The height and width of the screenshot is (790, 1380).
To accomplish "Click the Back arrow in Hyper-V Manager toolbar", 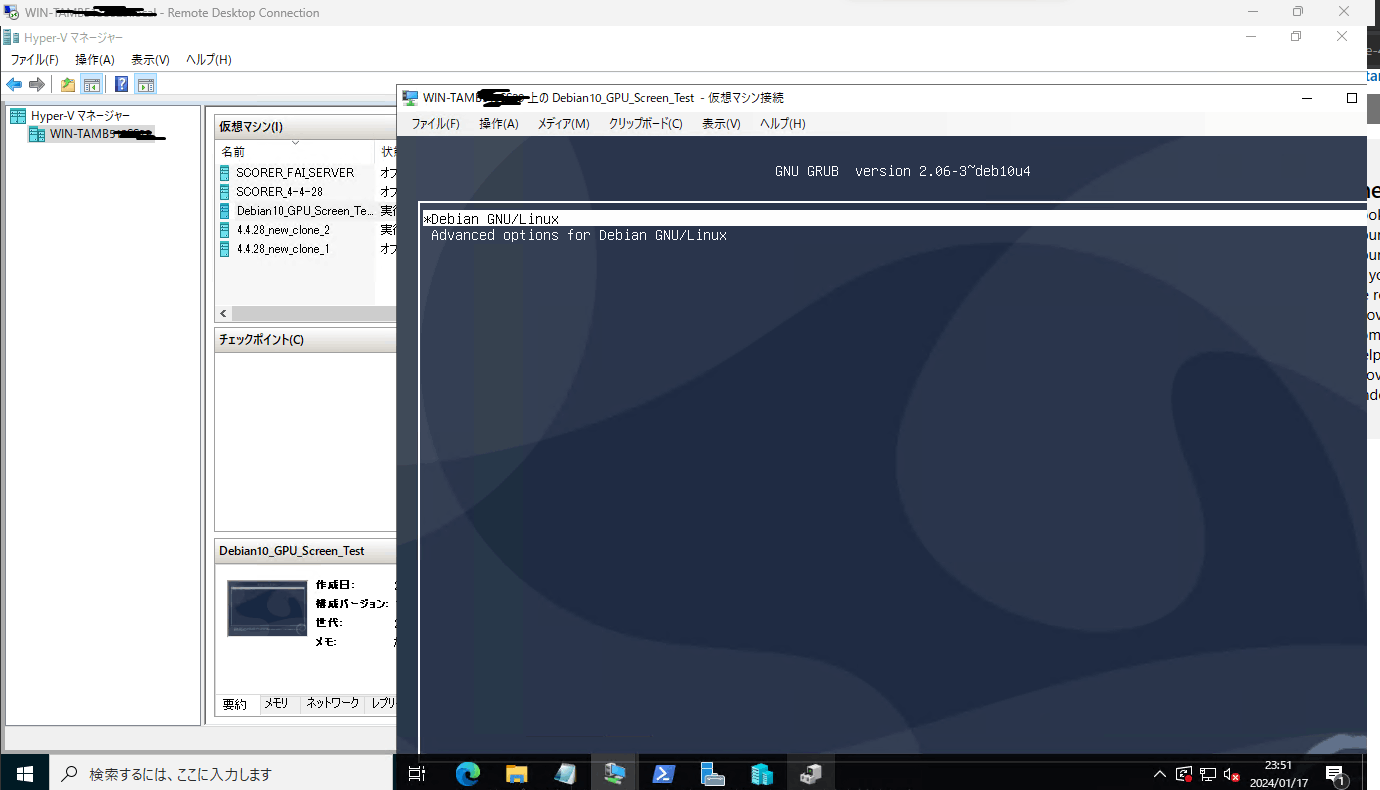I will click(14, 85).
